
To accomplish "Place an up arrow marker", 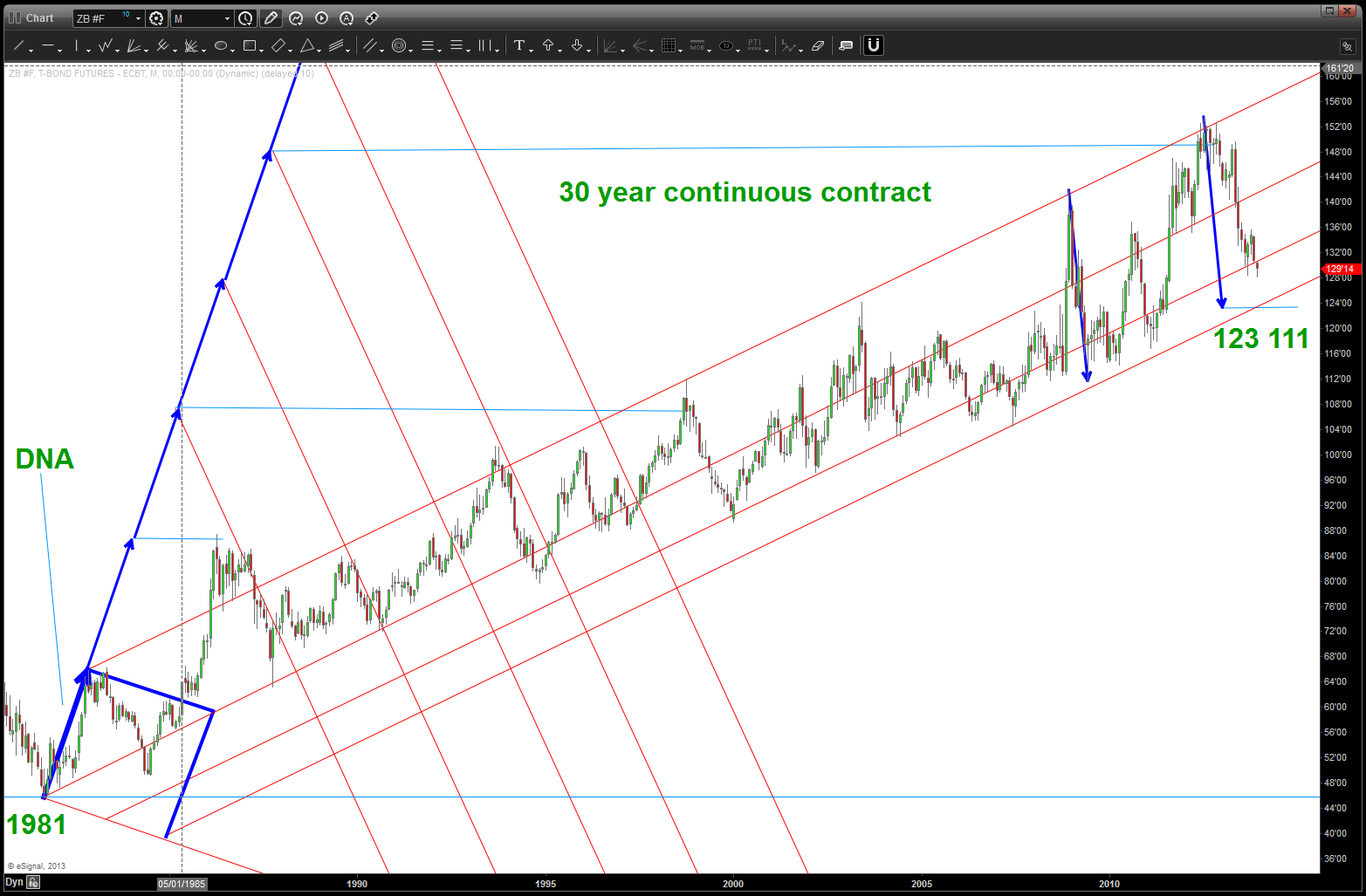I will [x=548, y=46].
